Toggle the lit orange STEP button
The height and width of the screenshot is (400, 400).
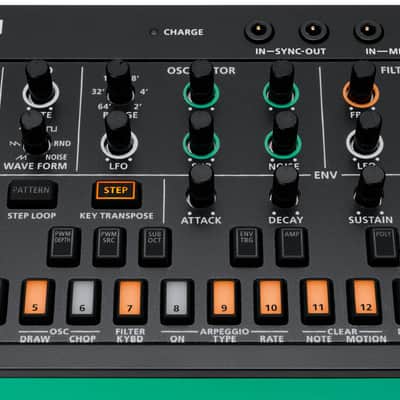pos(116,194)
